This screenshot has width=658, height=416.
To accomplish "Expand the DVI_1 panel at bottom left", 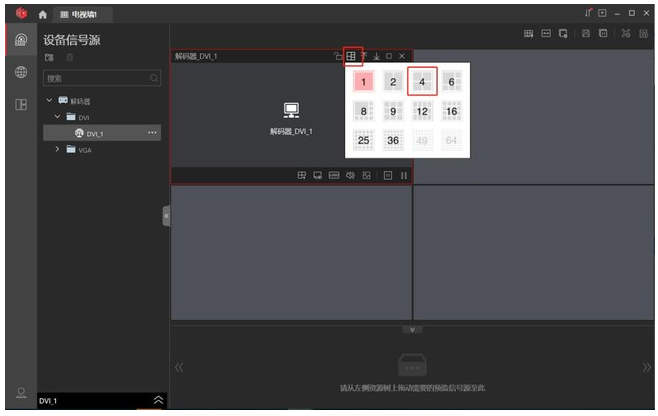I will pos(156,400).
